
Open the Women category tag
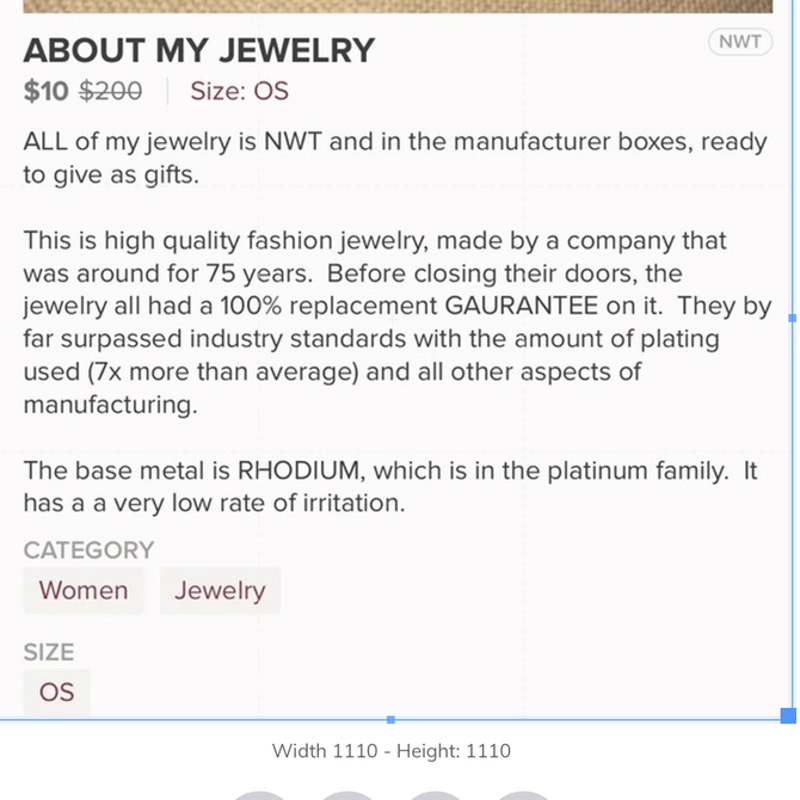[x=84, y=590]
